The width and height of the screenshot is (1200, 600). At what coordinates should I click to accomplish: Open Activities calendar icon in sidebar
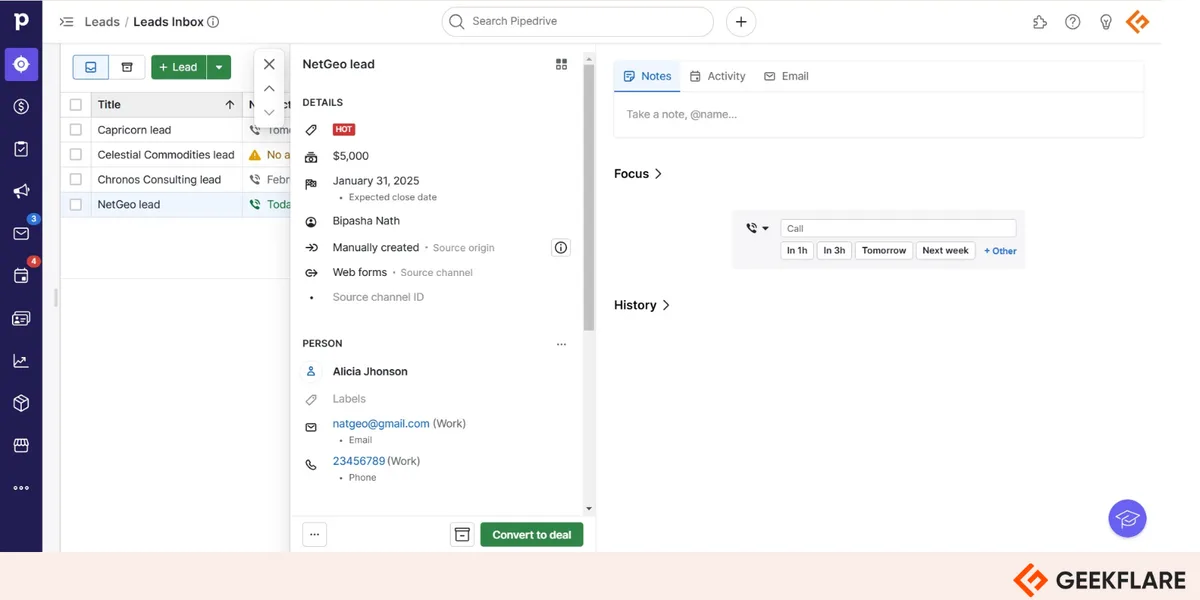[21, 276]
